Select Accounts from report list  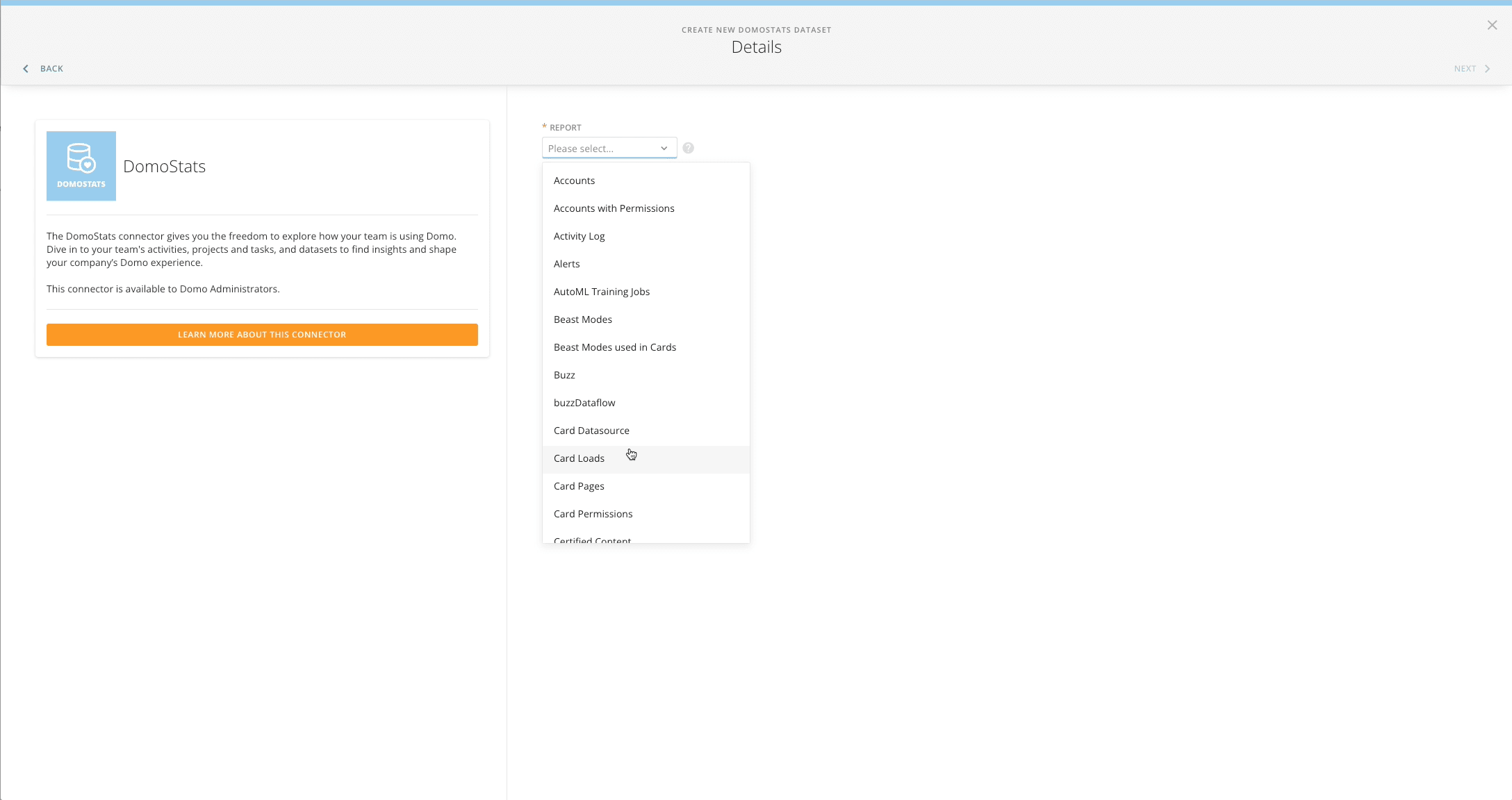(574, 181)
